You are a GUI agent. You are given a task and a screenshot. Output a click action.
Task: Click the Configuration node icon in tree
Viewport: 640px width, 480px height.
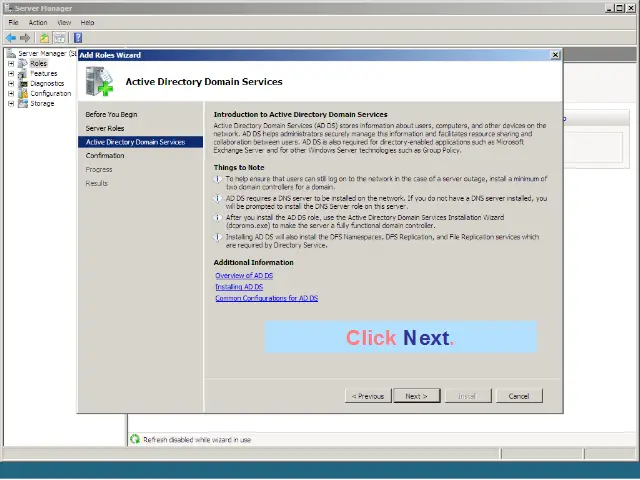click(23, 94)
